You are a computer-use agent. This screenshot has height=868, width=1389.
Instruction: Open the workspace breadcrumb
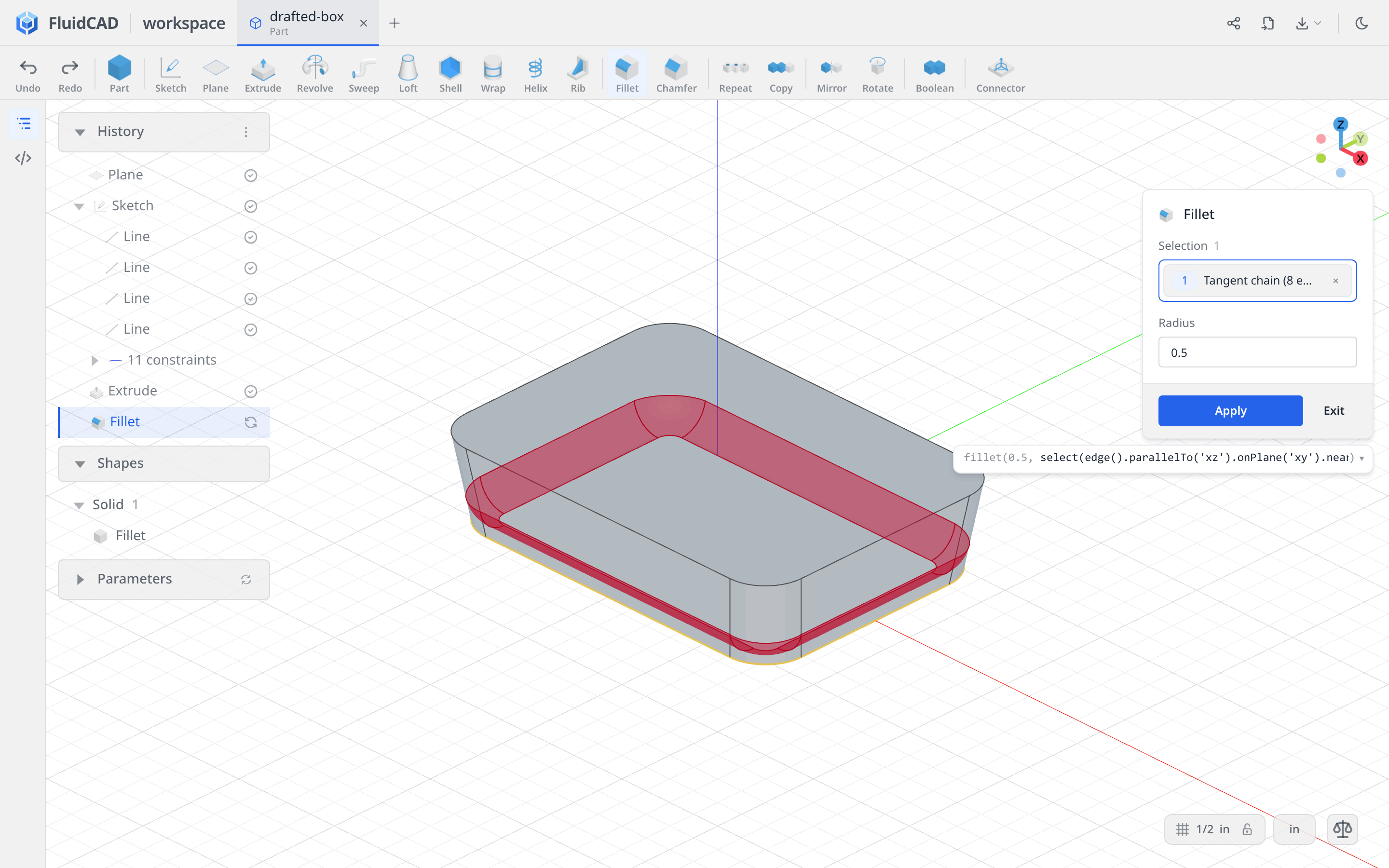tap(184, 23)
